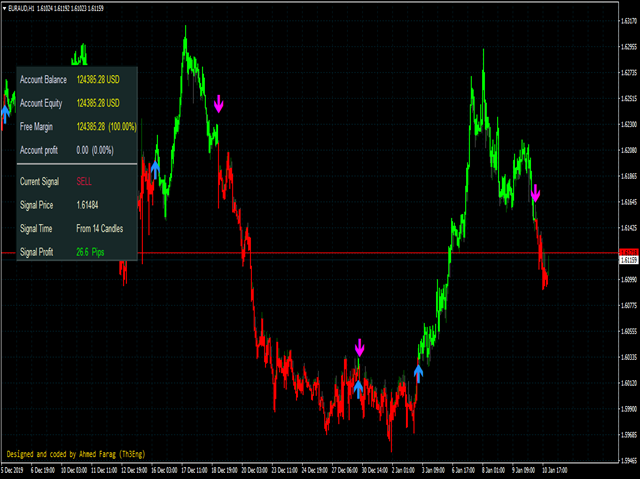This screenshot has height=480, width=640.
Task: Click the small triangle before EURAUD,H1 title
Action: 5,5
